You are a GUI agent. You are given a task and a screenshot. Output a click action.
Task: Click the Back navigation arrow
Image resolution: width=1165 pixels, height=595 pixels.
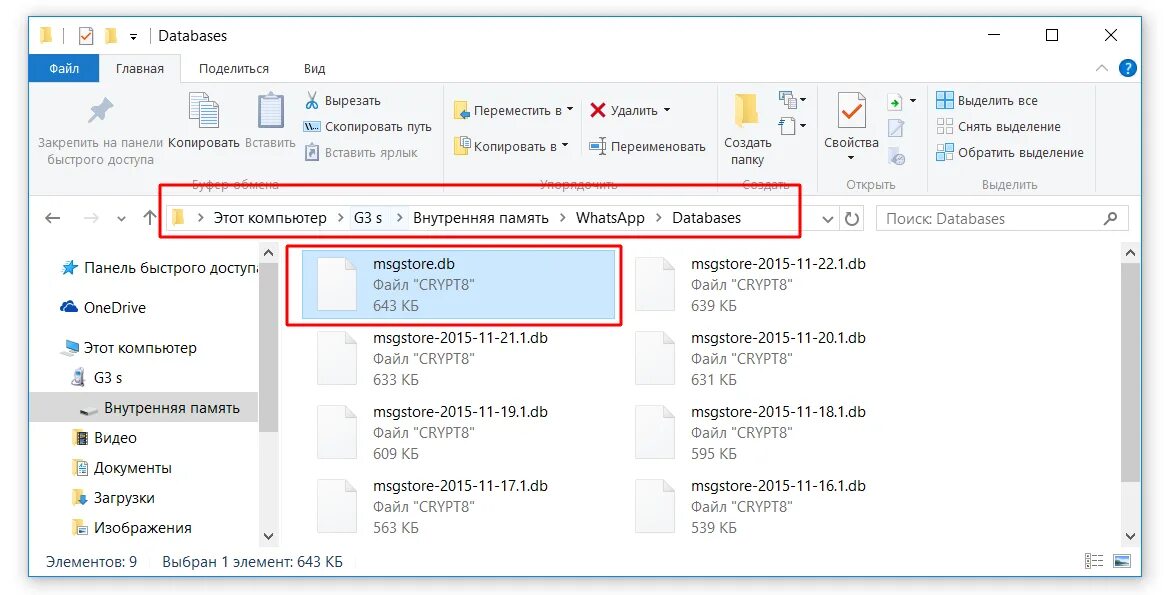(x=52, y=218)
